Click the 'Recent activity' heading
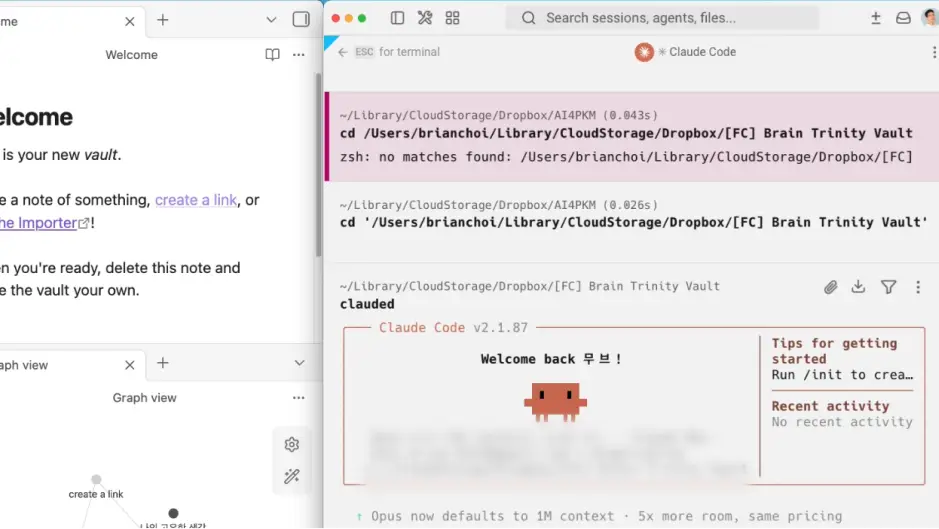Viewport: 939px width, 529px height. click(x=830, y=406)
